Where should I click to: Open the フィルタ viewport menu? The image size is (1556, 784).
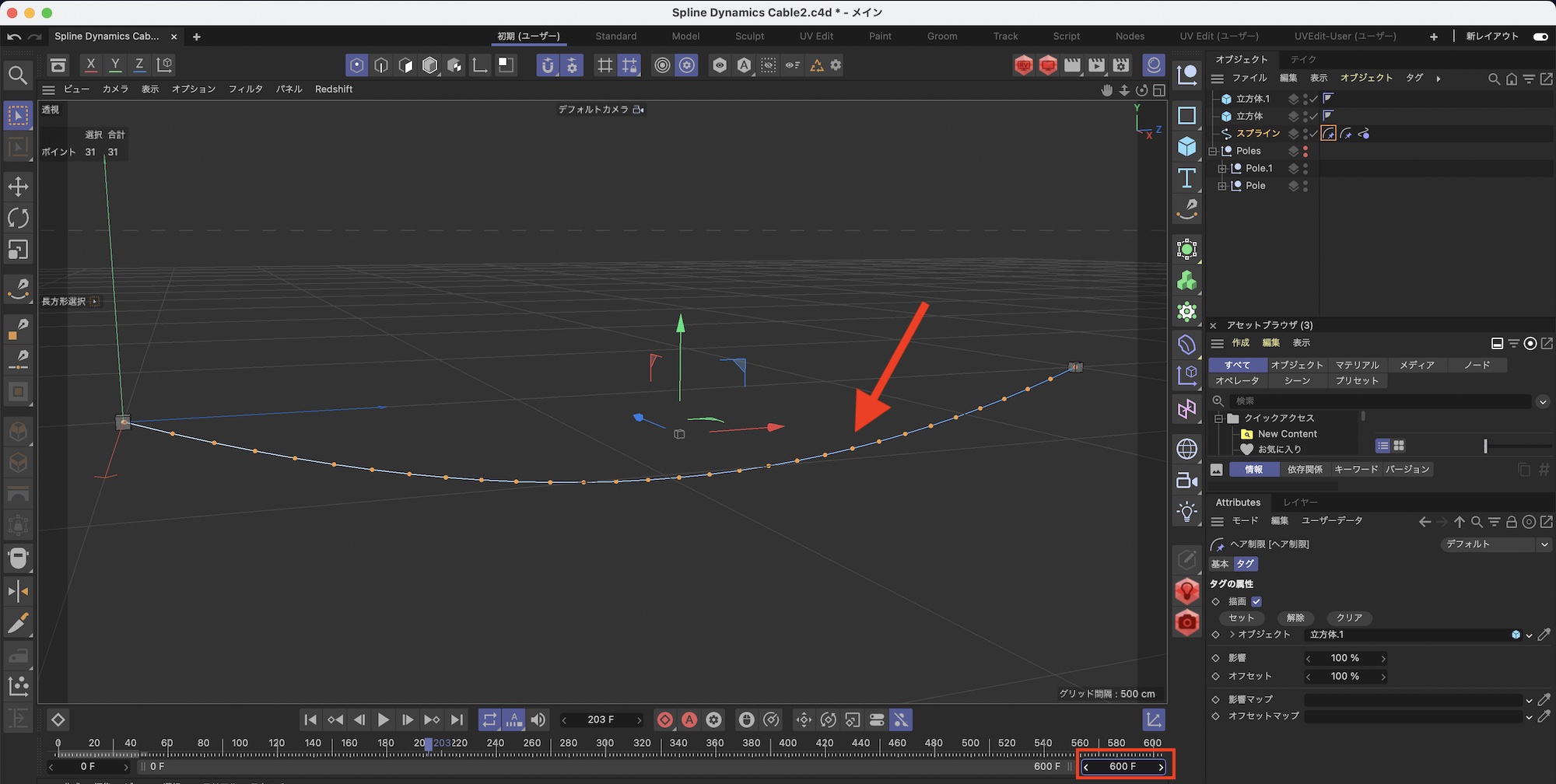pyautogui.click(x=245, y=89)
